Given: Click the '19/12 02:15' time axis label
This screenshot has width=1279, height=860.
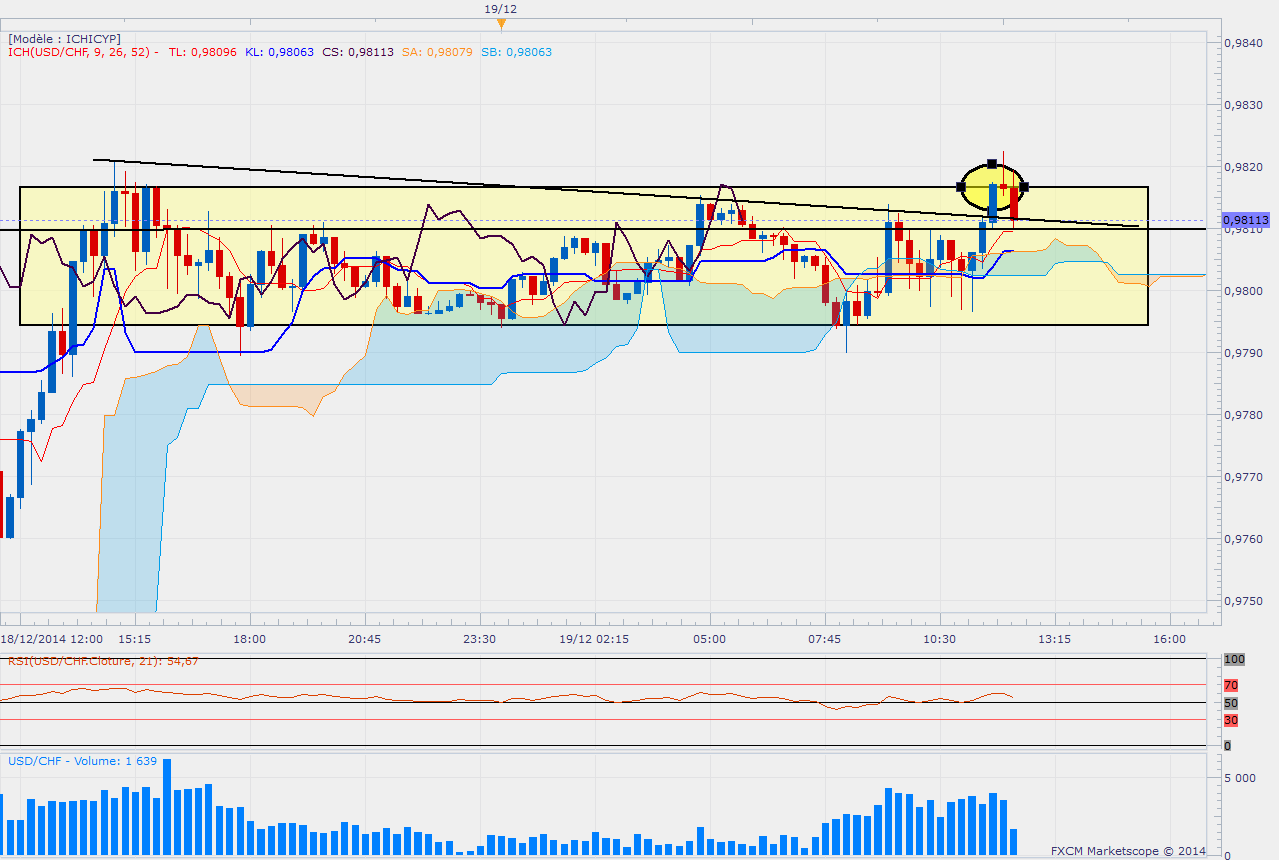Looking at the screenshot, I should coord(594,638).
